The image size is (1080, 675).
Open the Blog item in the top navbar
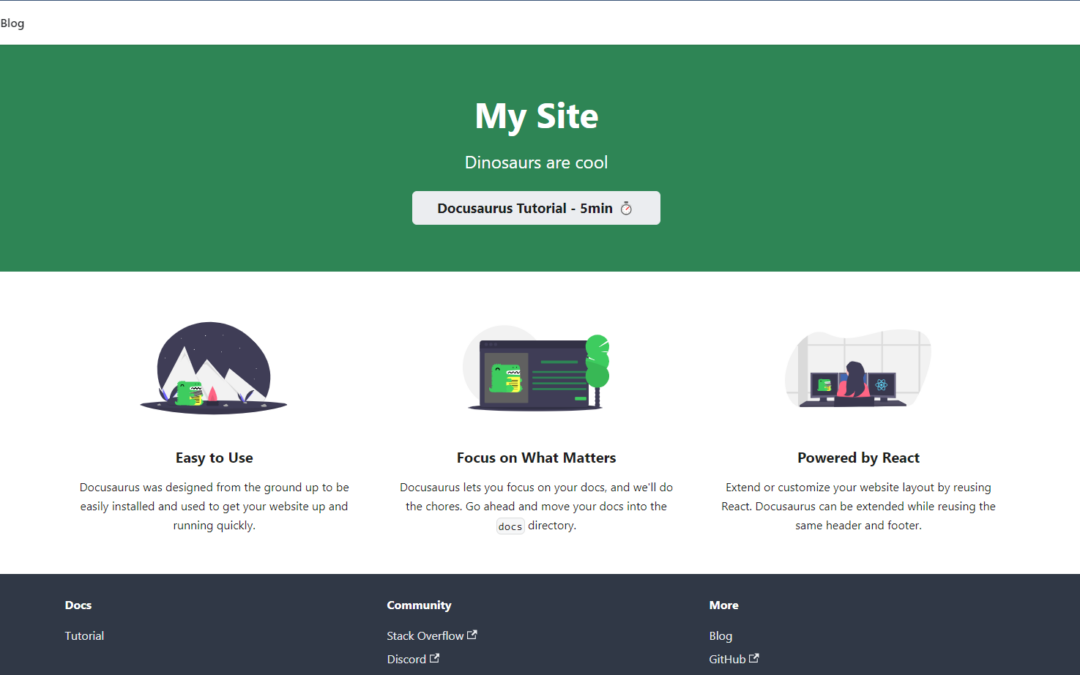pos(13,23)
